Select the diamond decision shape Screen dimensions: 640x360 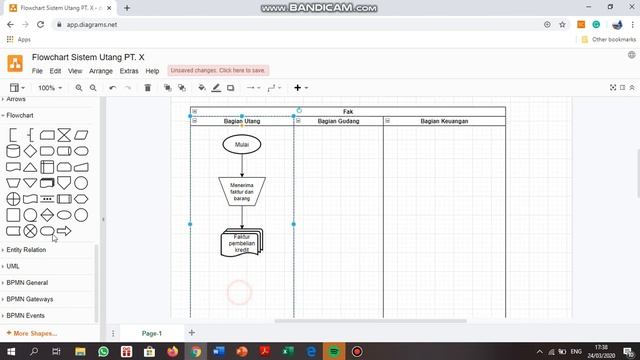30,151
